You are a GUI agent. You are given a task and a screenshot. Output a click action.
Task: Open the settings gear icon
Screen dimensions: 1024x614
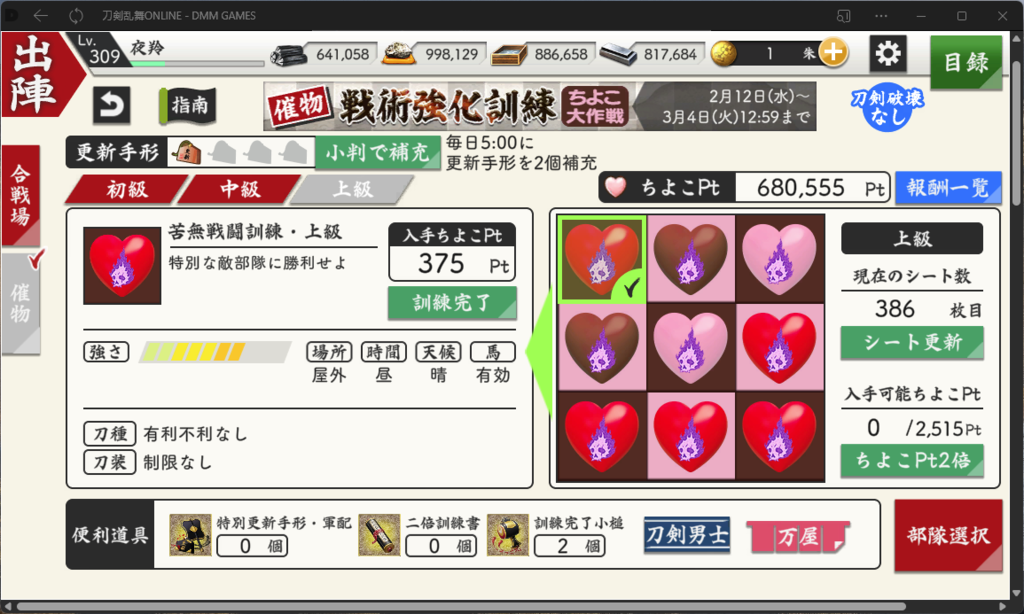pyautogui.click(x=888, y=54)
